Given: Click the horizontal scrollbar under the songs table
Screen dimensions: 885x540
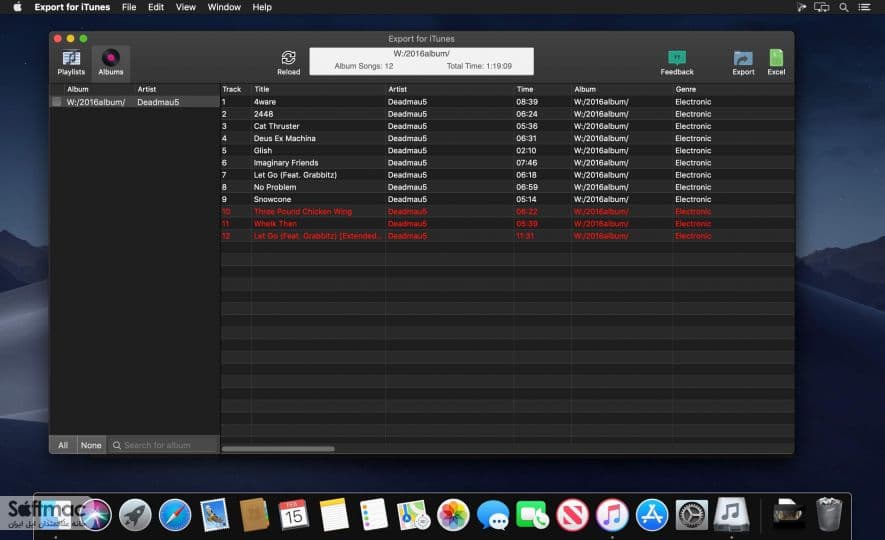Looking at the screenshot, I should click(278, 449).
